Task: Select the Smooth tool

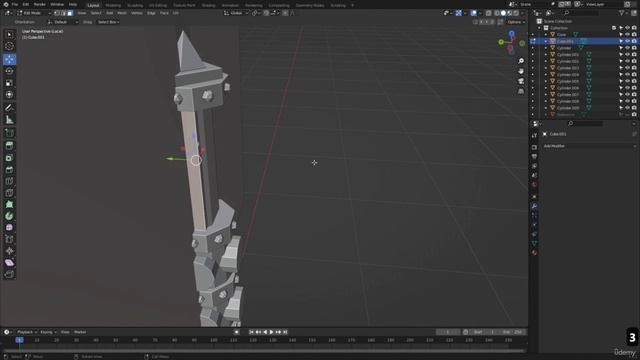Action: point(9,228)
